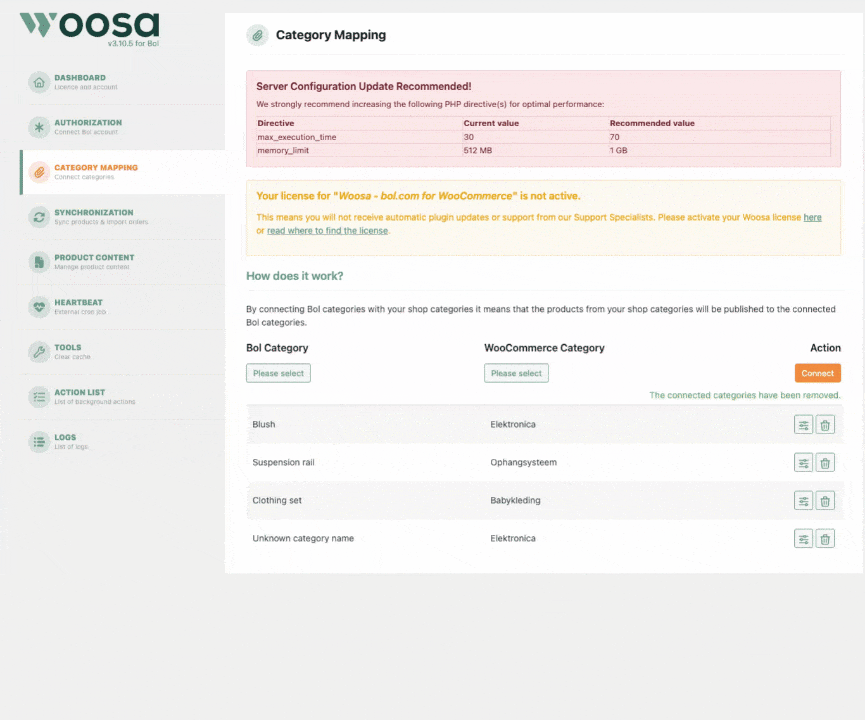This screenshot has height=720, width=865.
Task: Click the Woosa logo
Action: click(x=89, y=25)
